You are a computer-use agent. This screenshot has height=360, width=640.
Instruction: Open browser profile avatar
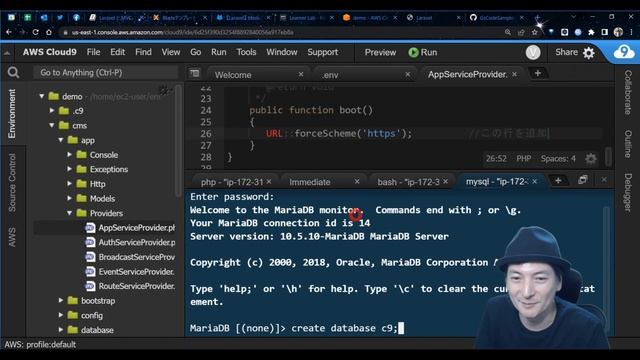618,32
